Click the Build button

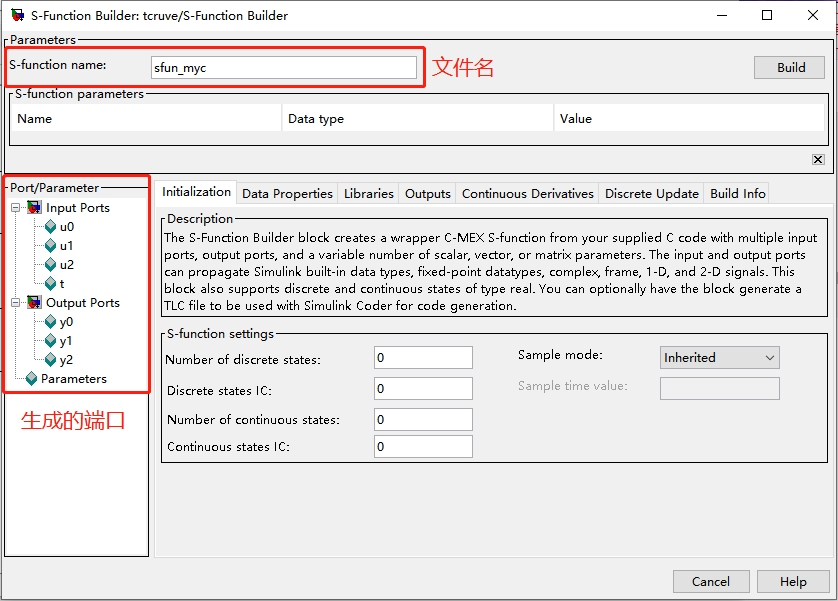pos(789,68)
